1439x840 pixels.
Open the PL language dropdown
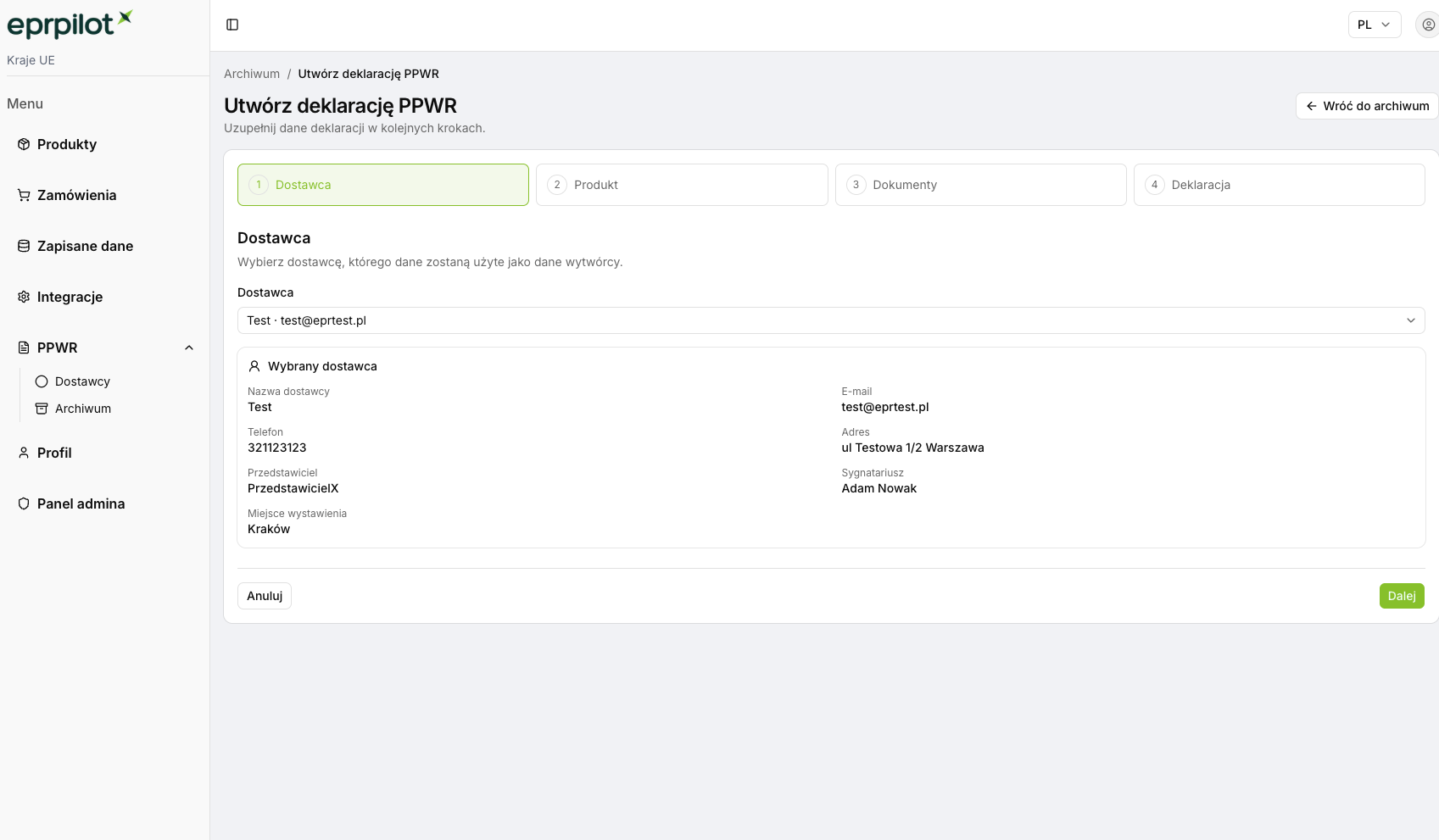1375,25
